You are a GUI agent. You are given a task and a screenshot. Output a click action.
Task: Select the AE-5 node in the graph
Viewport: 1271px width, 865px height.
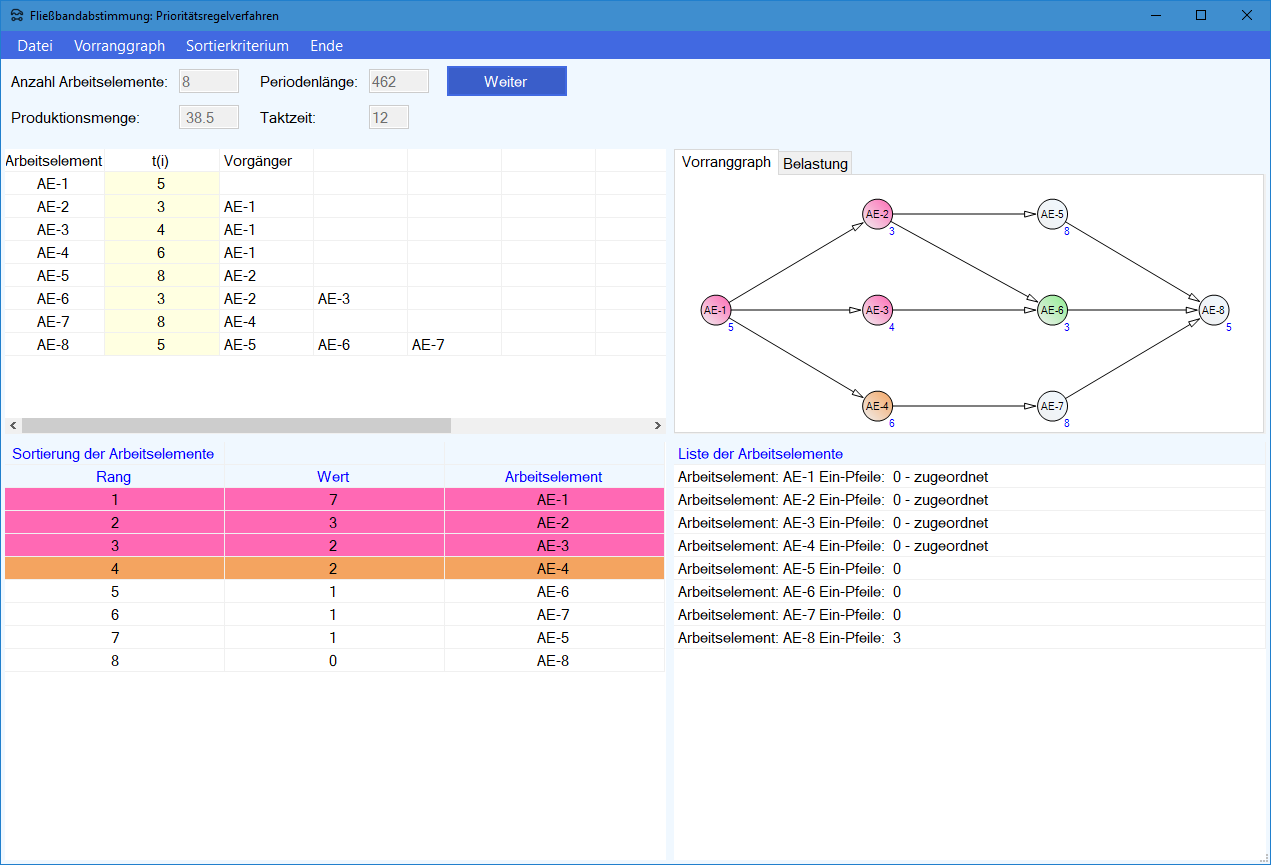[1052, 214]
